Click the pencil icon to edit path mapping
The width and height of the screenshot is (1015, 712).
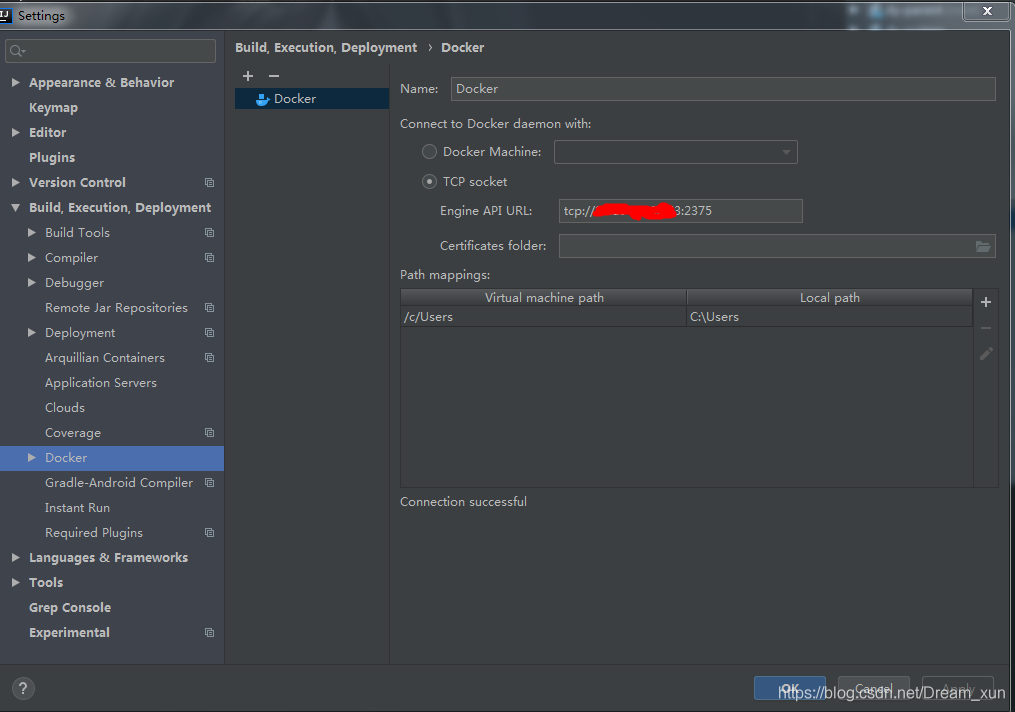pos(986,354)
